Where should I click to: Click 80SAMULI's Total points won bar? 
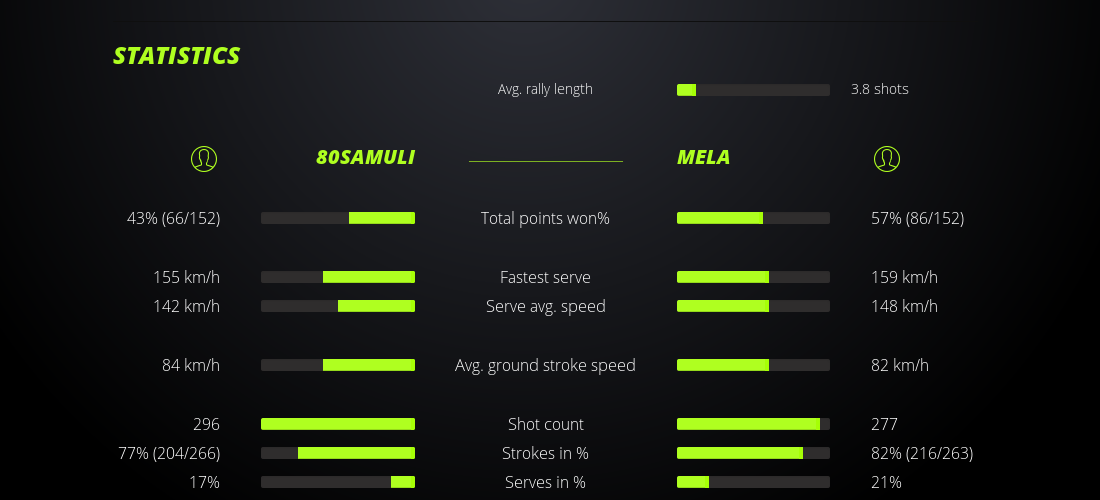tap(338, 218)
